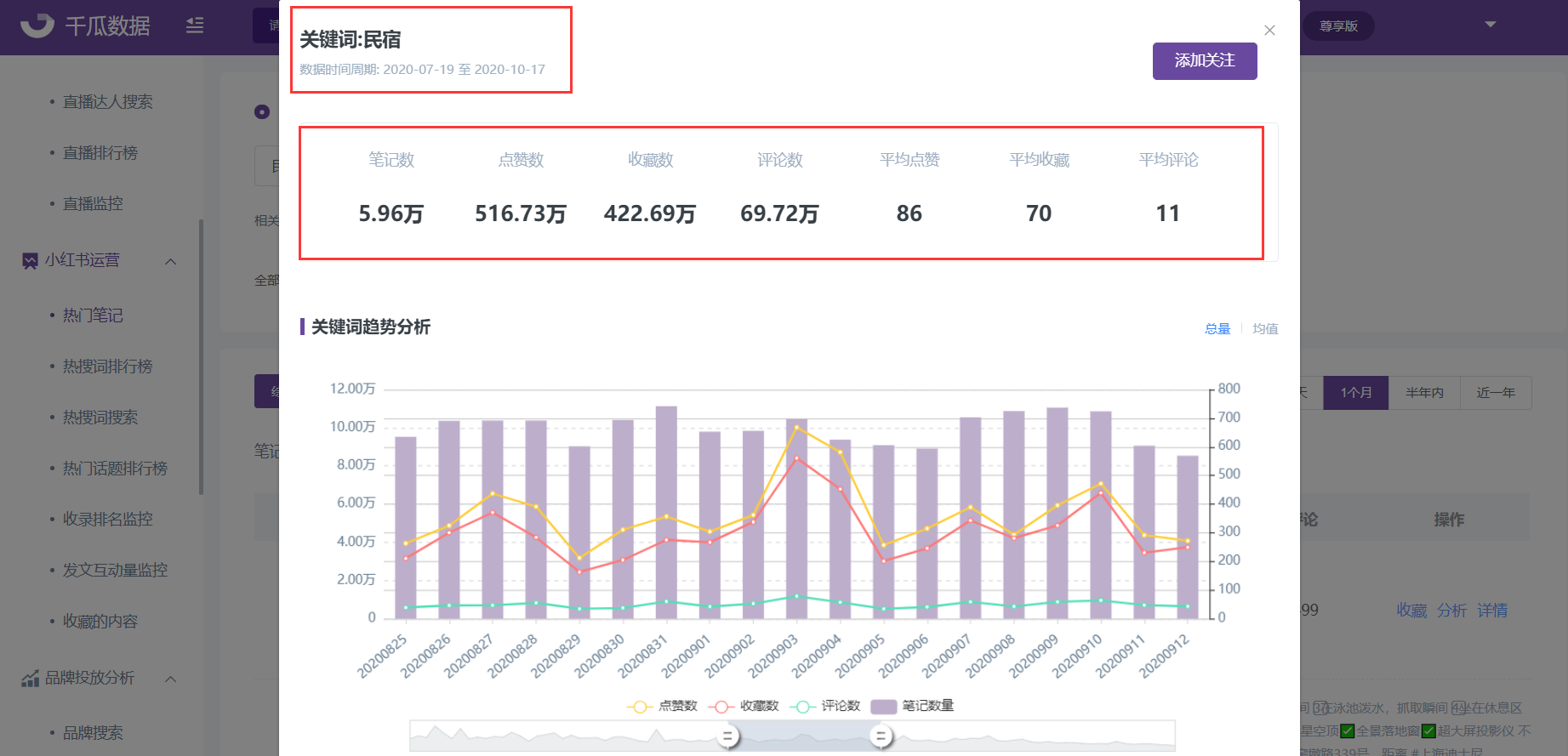This screenshot has width=1568, height=756.
Task: Close the keyword detail dialog
Action: pos(1269,31)
